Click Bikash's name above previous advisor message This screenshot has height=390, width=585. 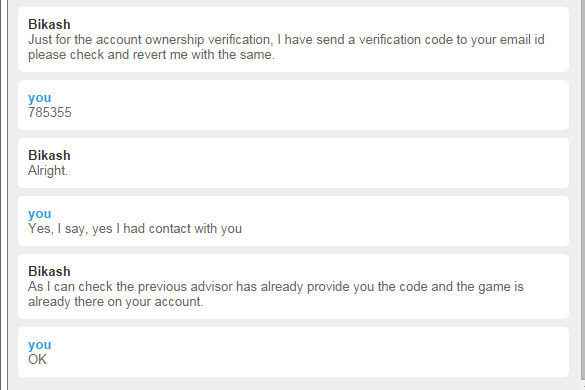49,271
